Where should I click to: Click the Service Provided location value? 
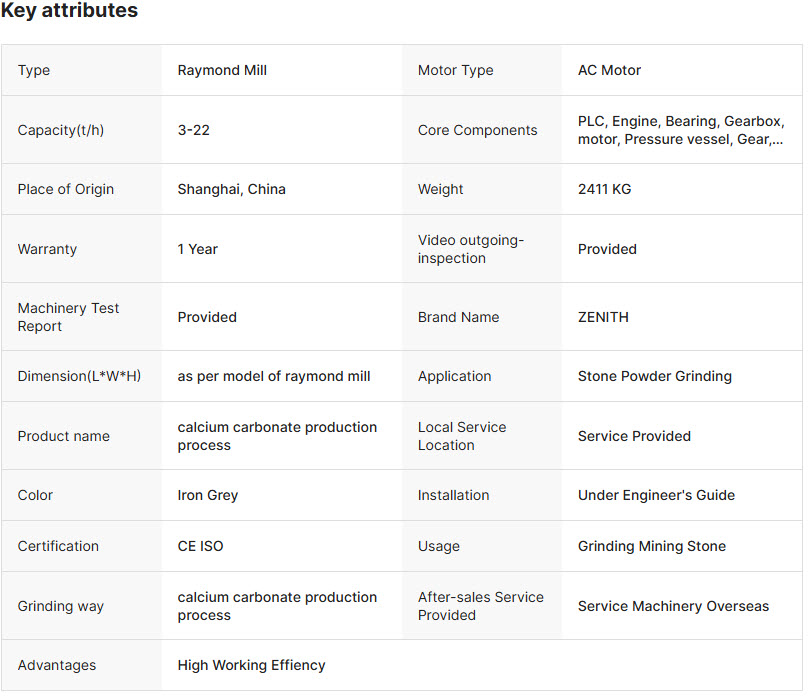[x=634, y=436]
